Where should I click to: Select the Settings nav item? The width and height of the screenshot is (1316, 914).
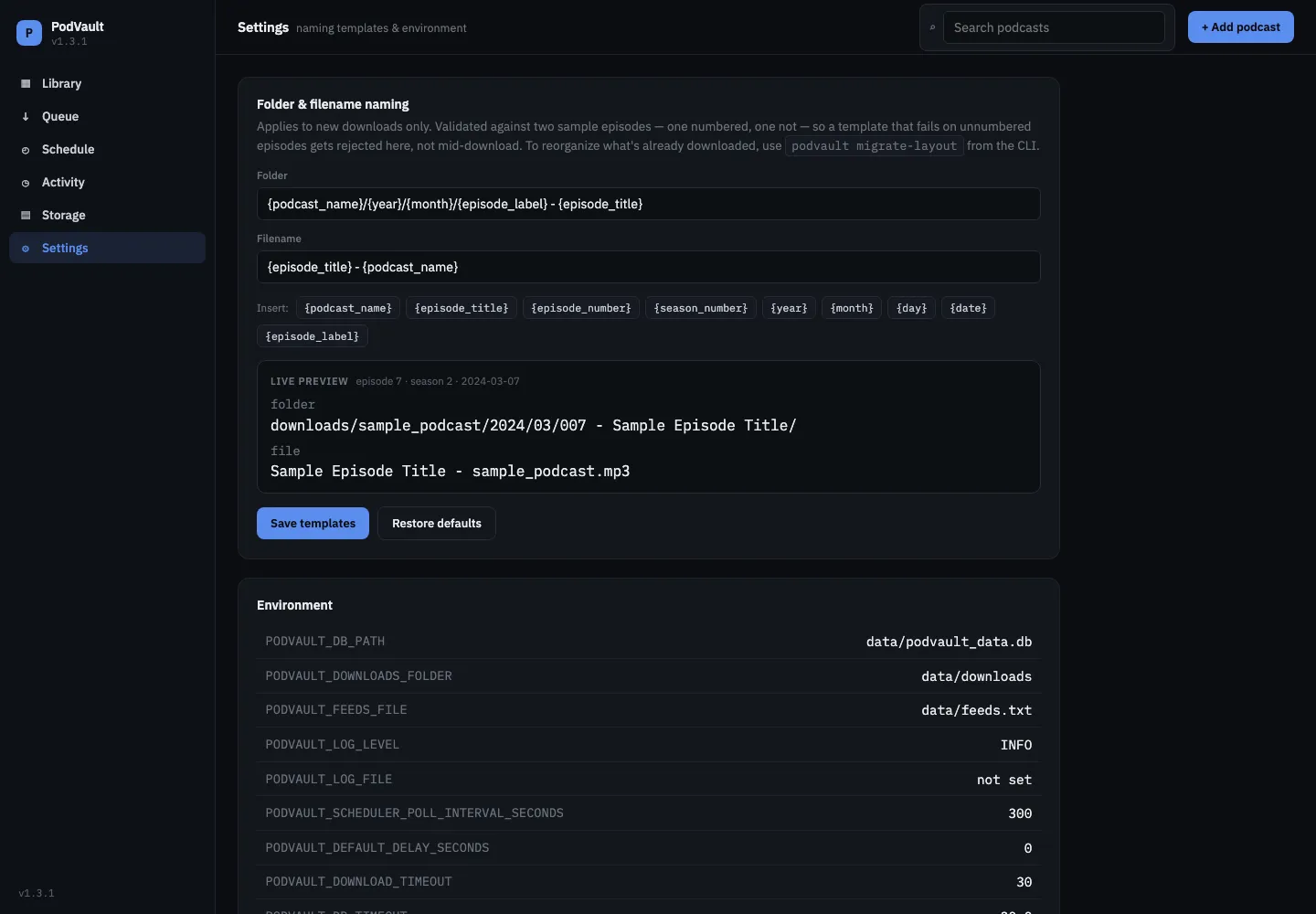107,248
